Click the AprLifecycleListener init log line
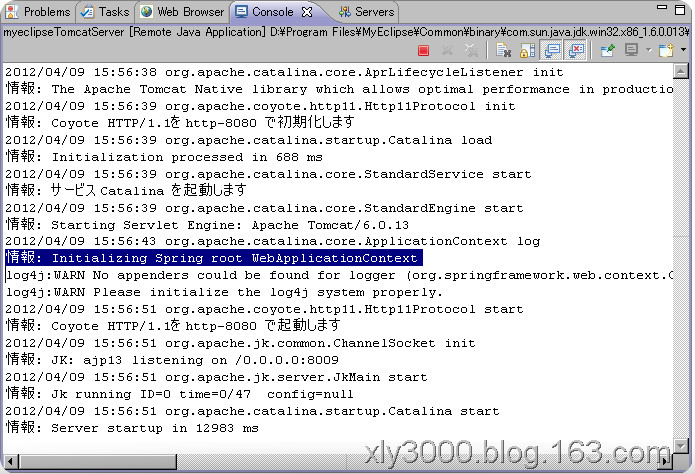 pos(284,72)
